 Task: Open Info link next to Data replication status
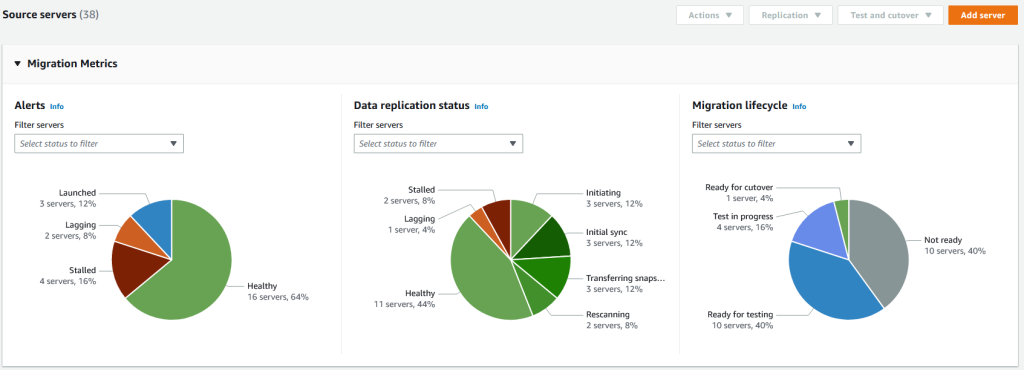click(481, 106)
